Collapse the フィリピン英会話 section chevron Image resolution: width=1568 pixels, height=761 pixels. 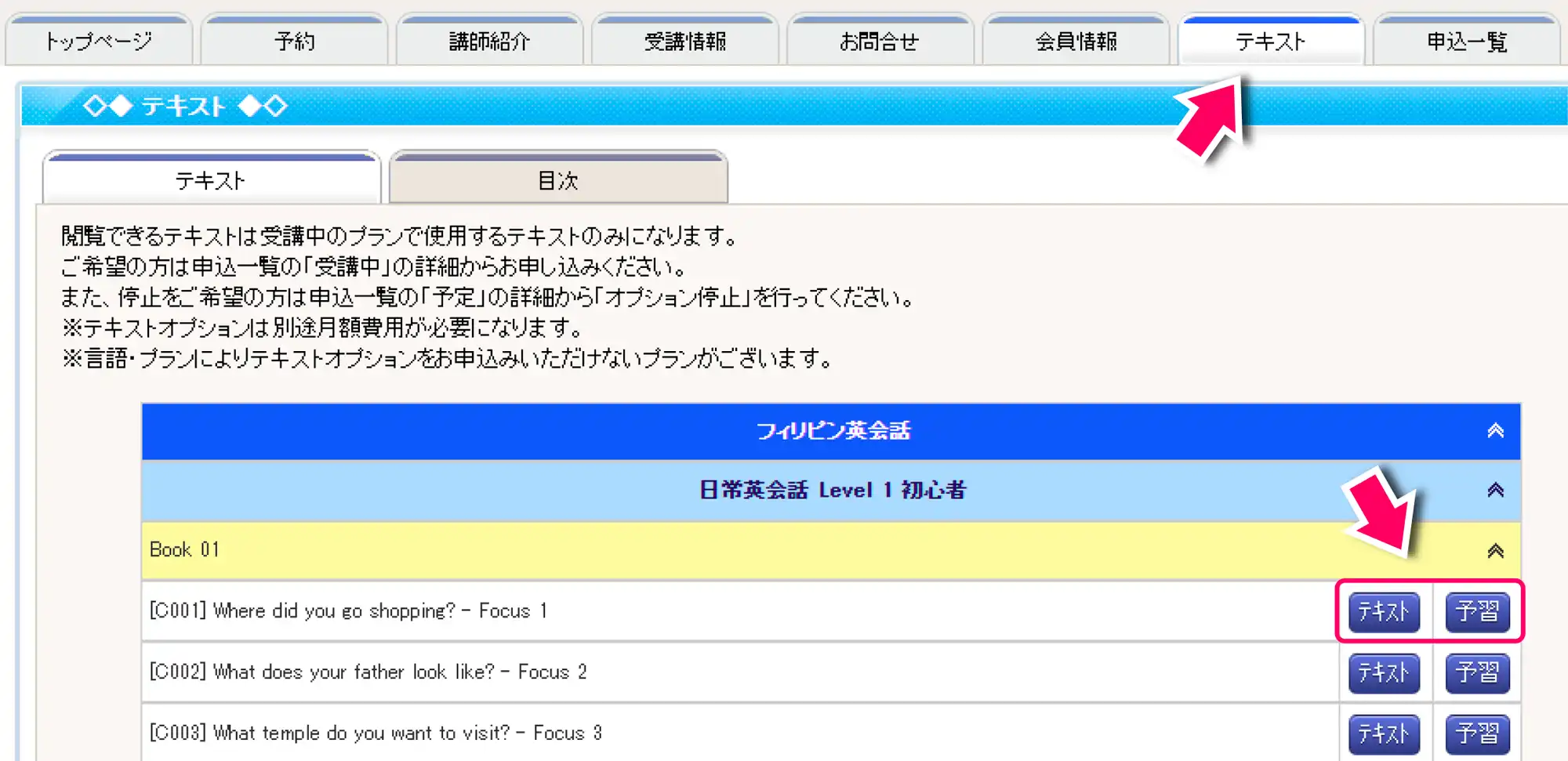click(x=1495, y=430)
